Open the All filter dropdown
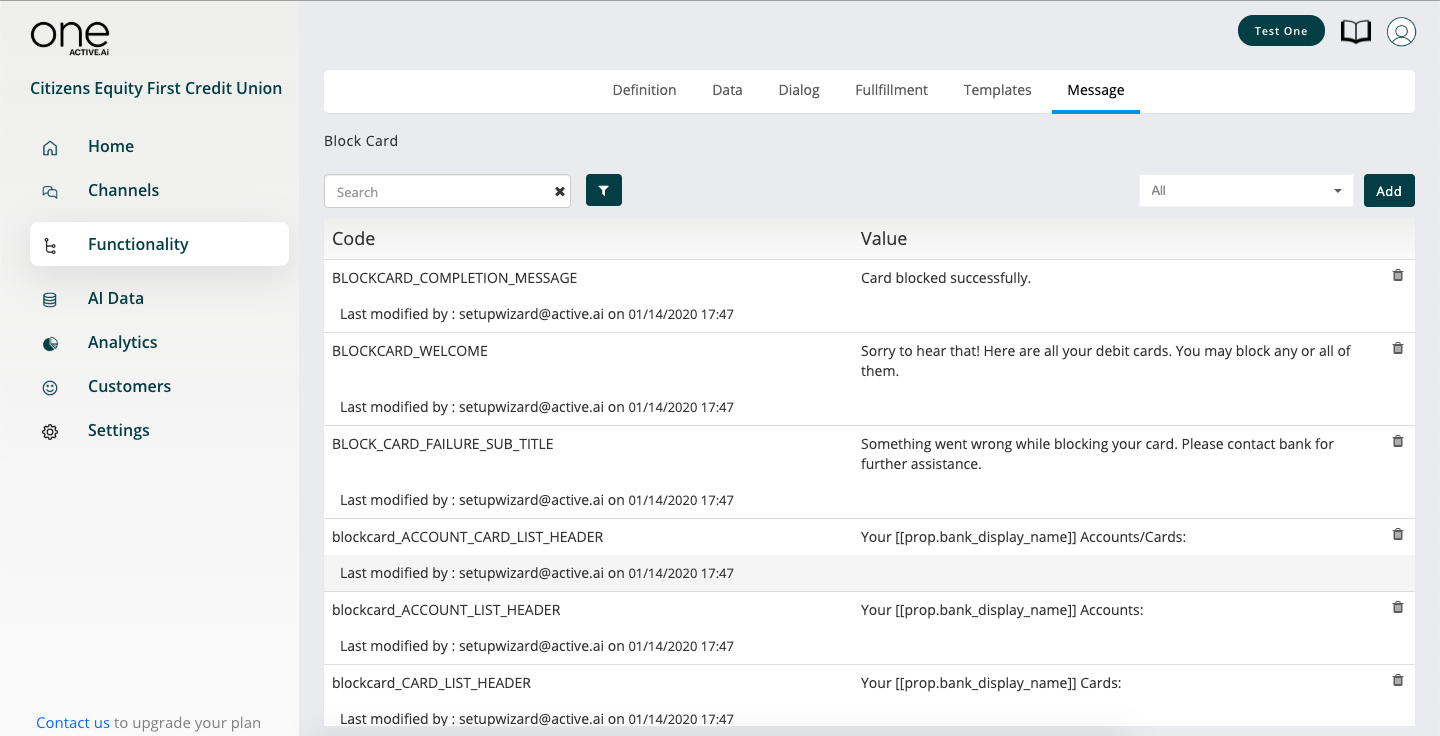This screenshot has height=736, width=1440. click(1246, 190)
